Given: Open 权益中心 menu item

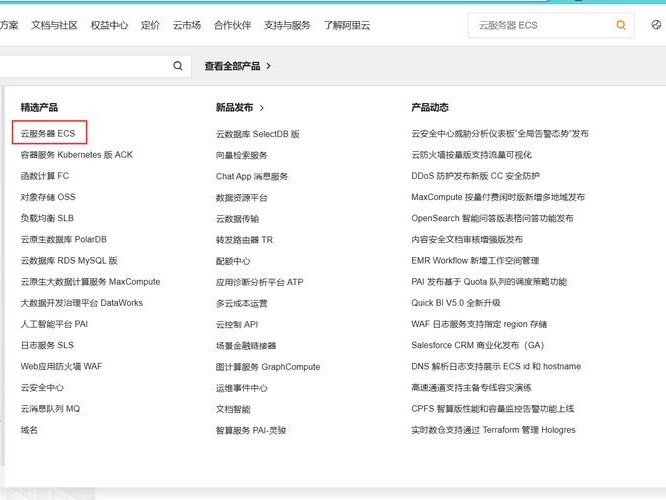Looking at the screenshot, I should 109,25.
